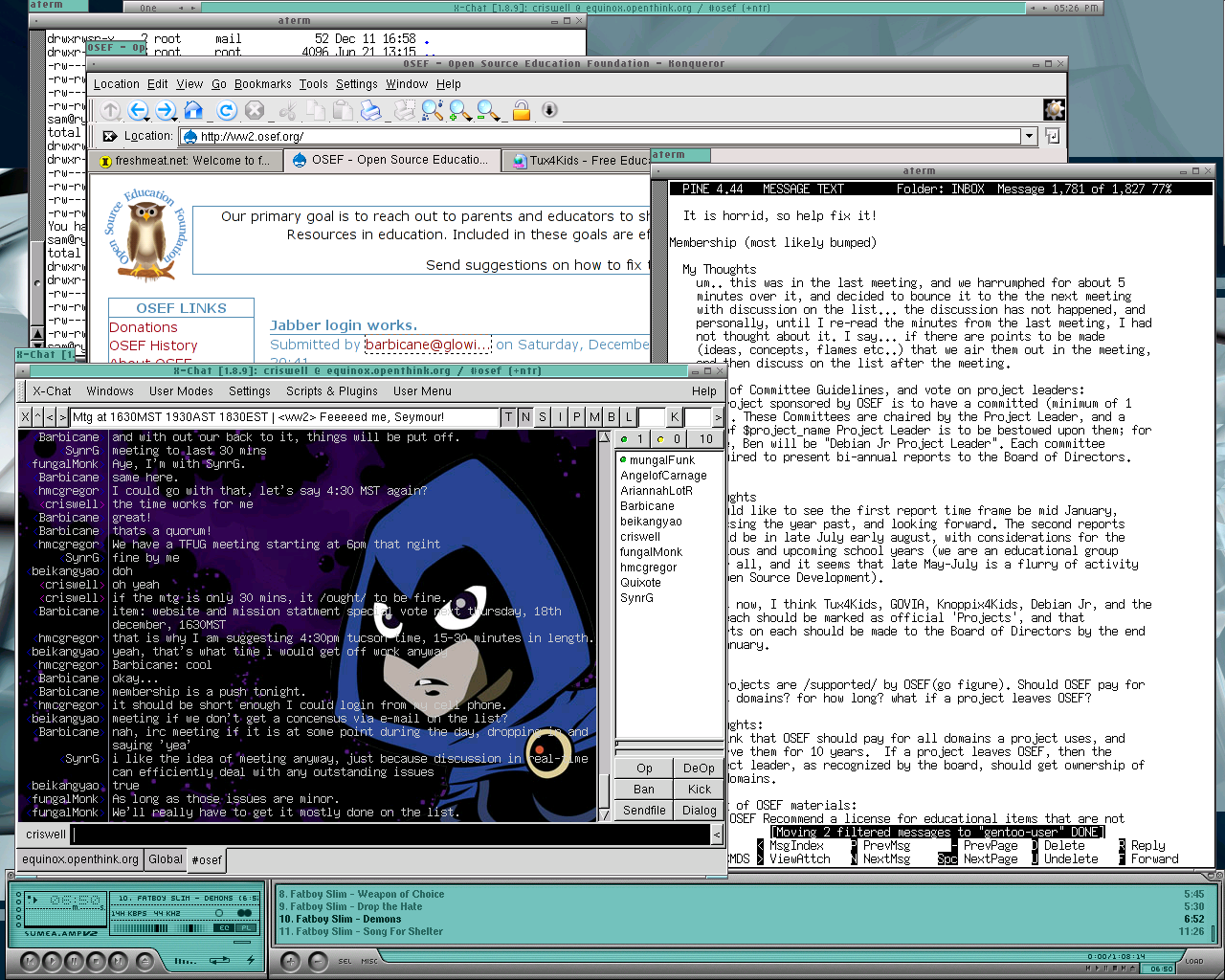Click the Sendfile button in X-Chat
Viewport: 1225px width, 980px height.
(644, 811)
